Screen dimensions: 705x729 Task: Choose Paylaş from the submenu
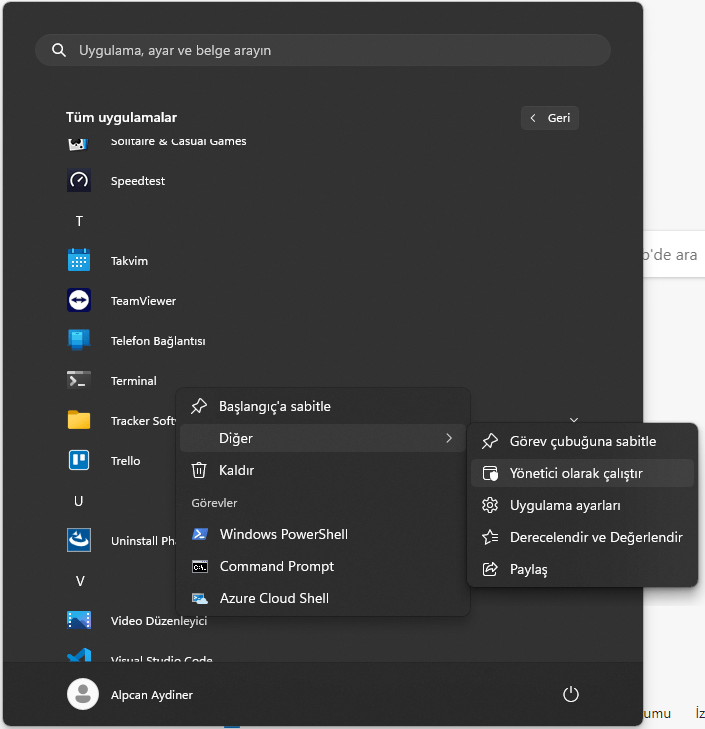coord(582,569)
